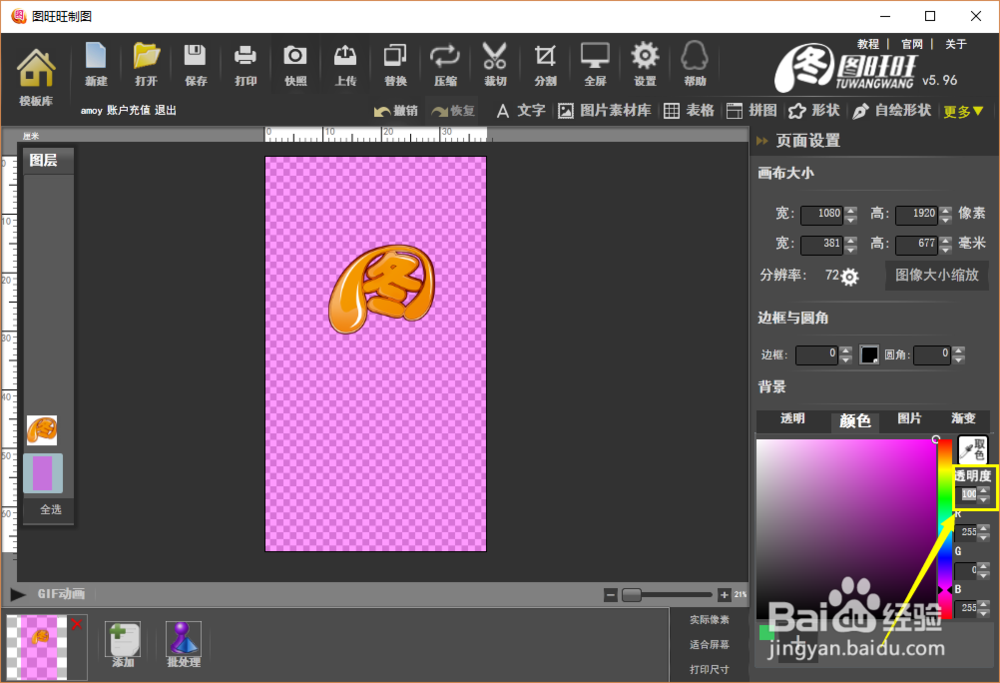Print the canvas using 打印
The image size is (1000, 683).
(x=246, y=64)
